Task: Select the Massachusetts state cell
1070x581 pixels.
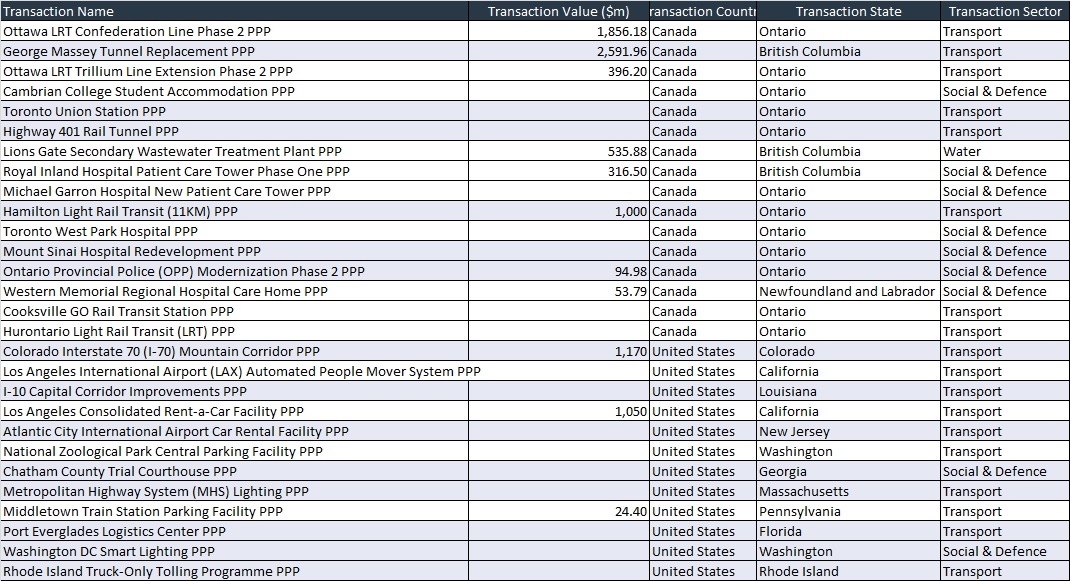Action: coord(848,492)
